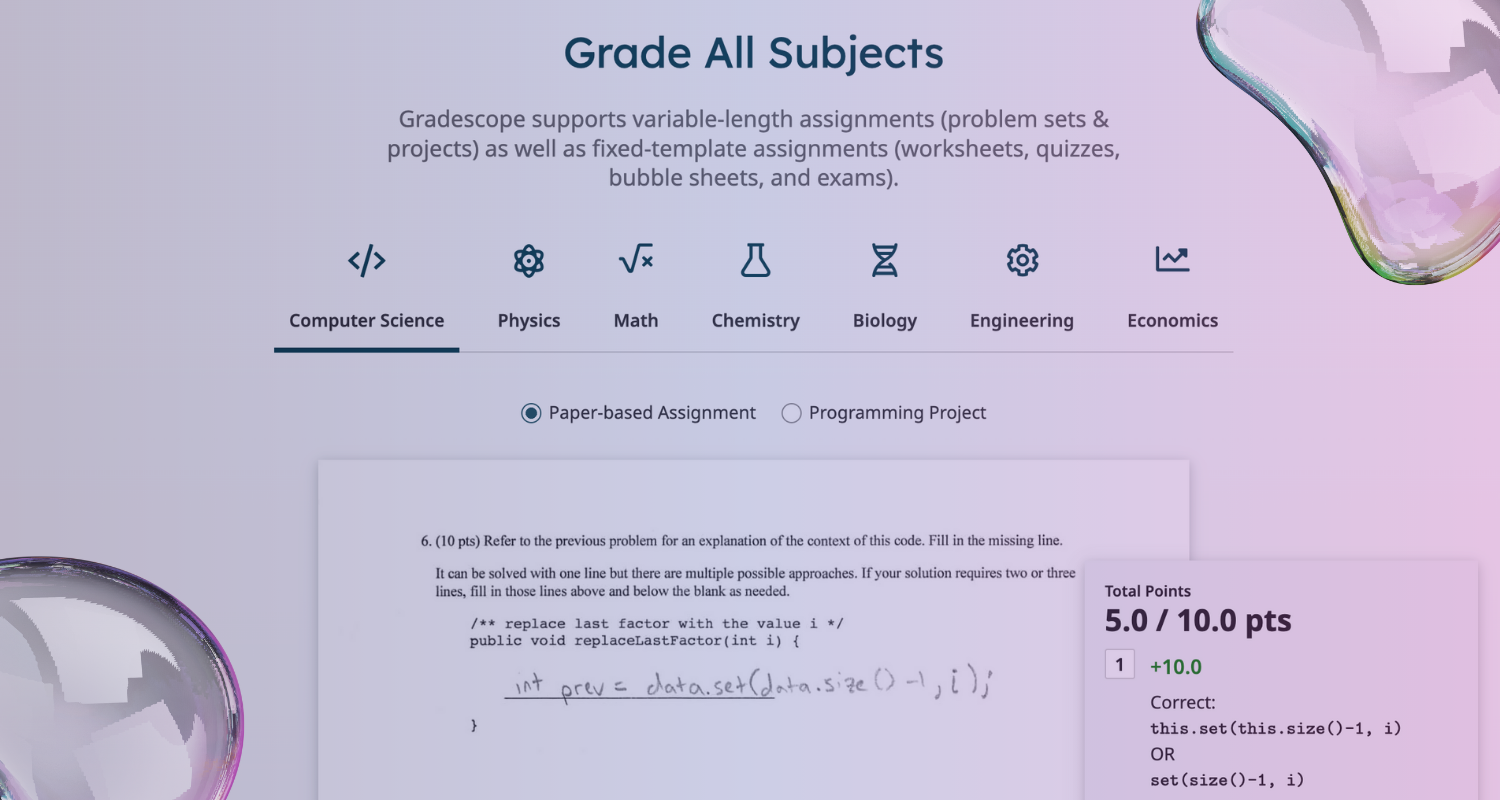The image size is (1500, 800).
Task: Select the Engineering tab label
Action: tap(1022, 321)
